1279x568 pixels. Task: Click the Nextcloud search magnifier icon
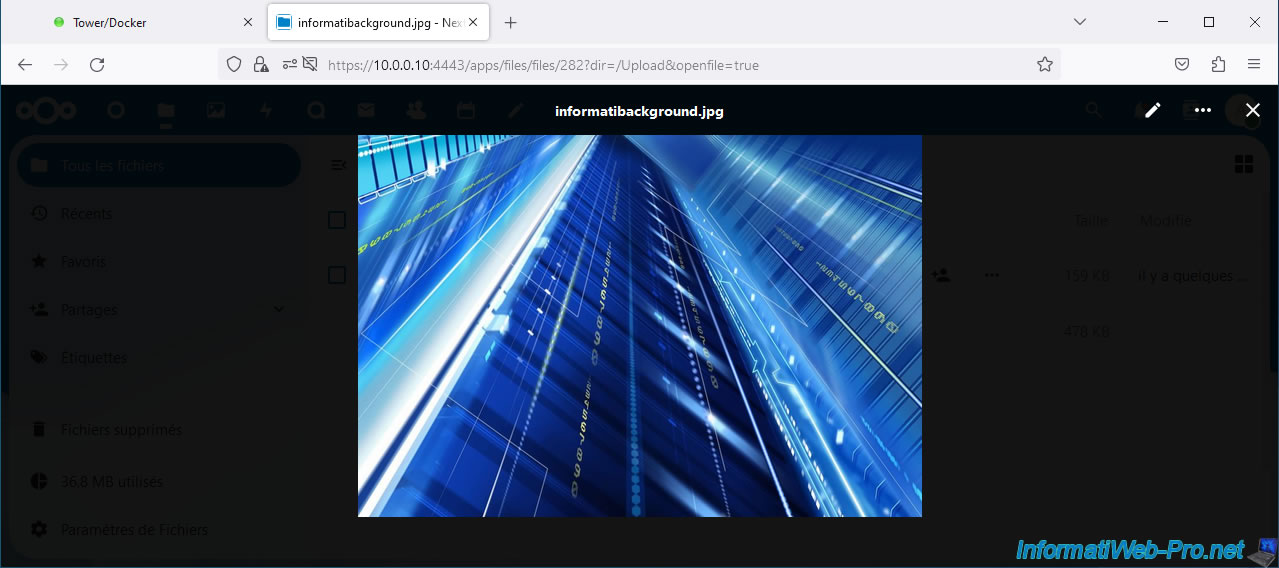pos(1094,111)
